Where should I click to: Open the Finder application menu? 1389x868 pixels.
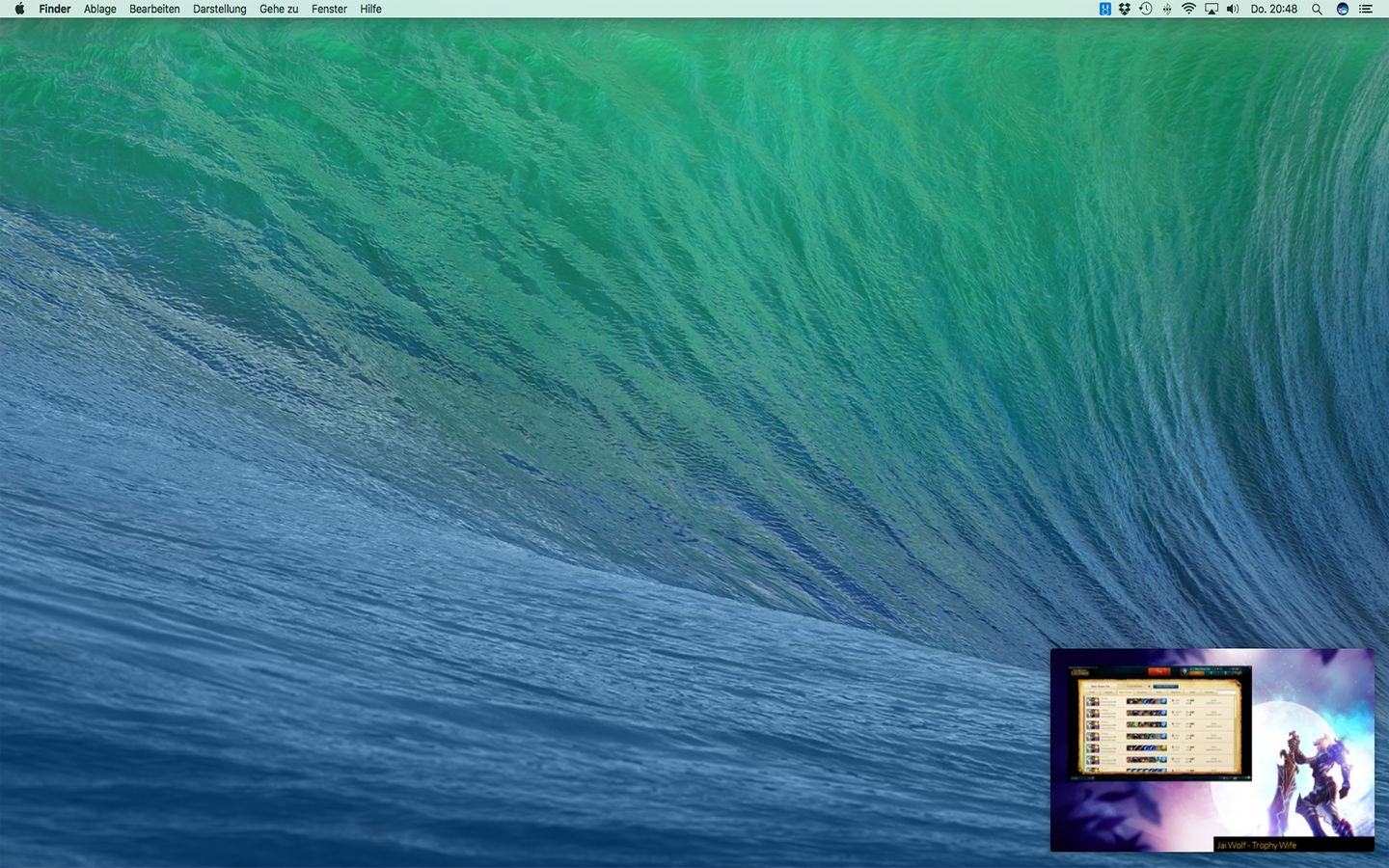tap(55, 9)
